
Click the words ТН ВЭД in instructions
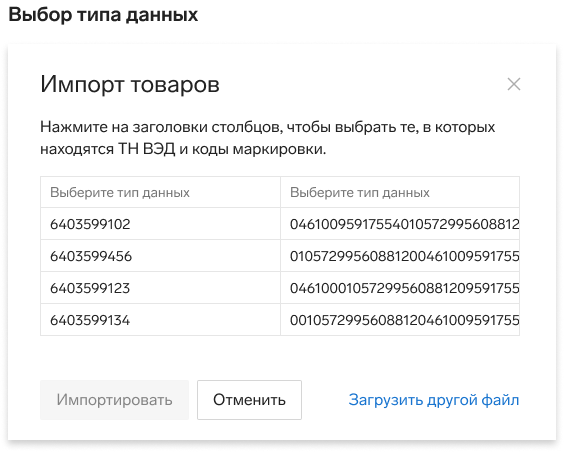pyautogui.click(x=146, y=149)
